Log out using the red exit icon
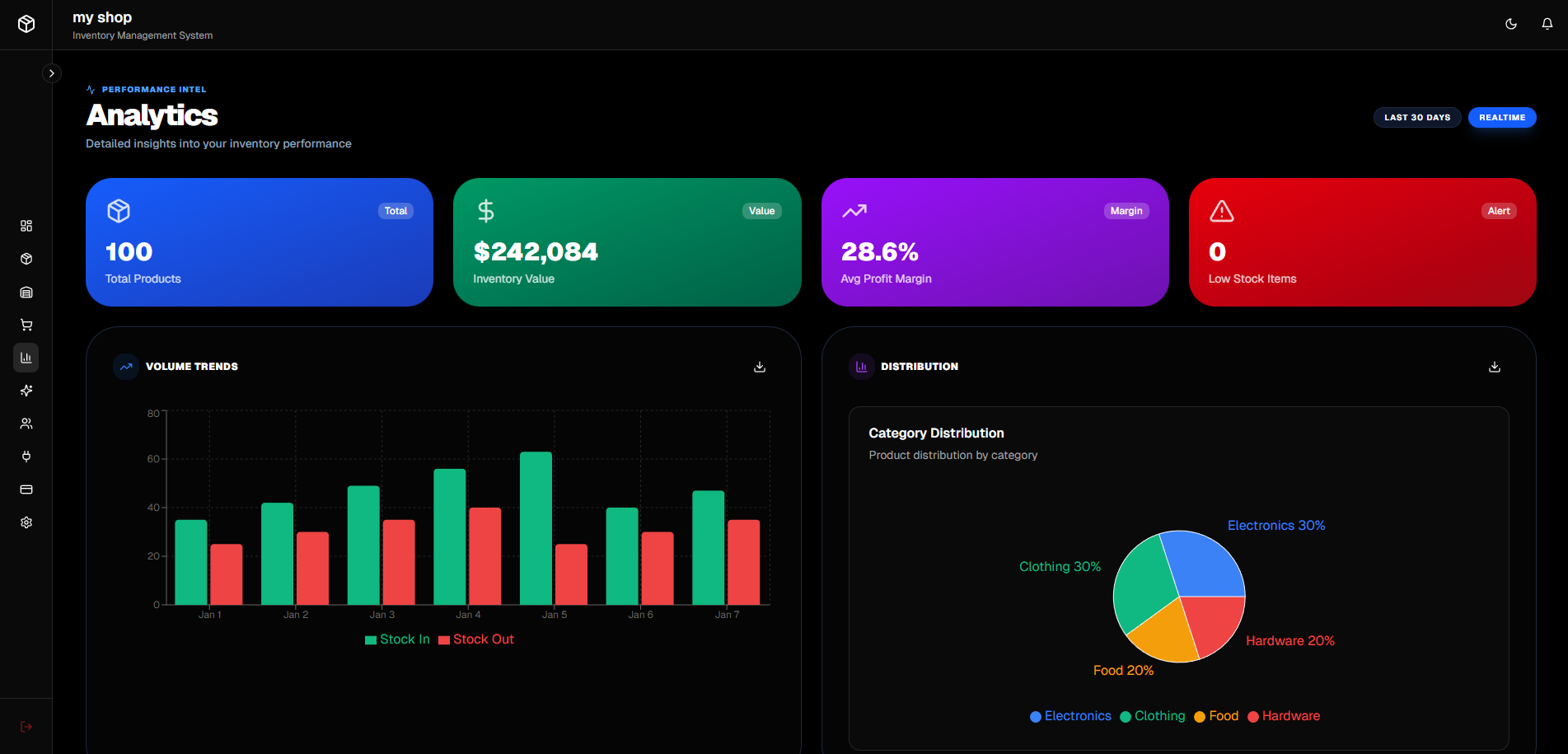This screenshot has height=754, width=1568. (x=26, y=726)
